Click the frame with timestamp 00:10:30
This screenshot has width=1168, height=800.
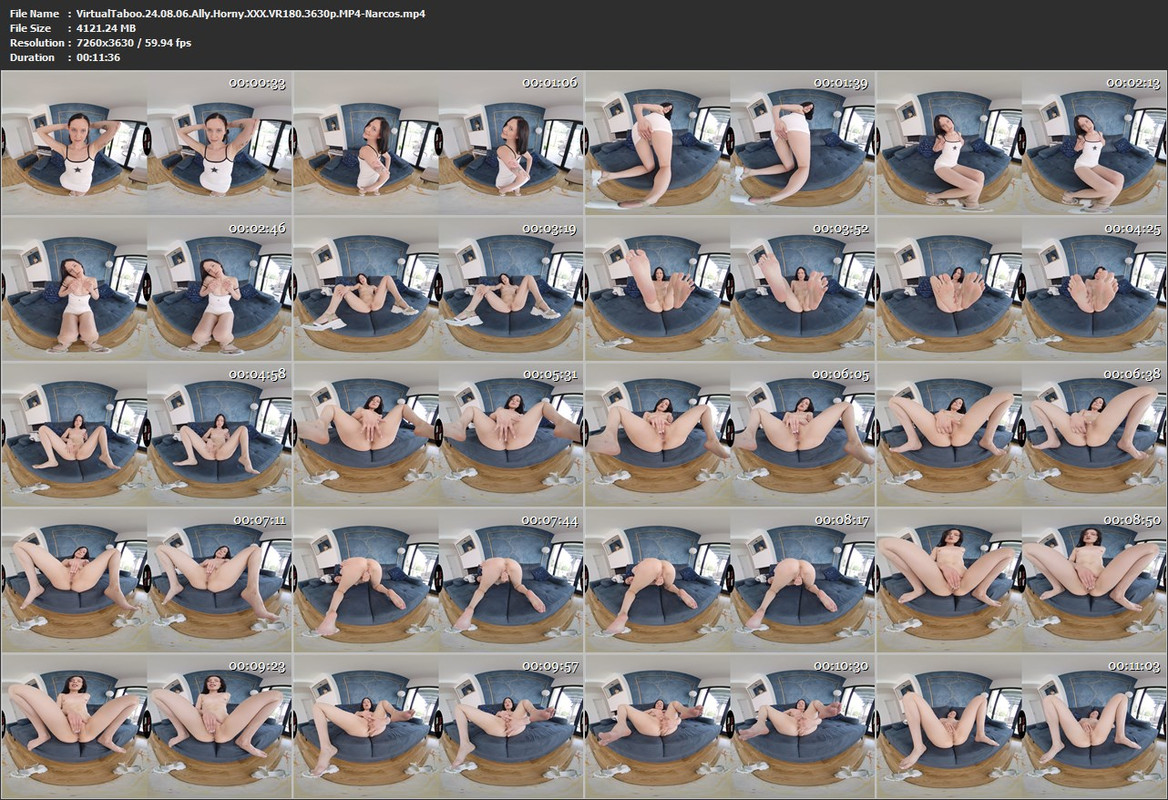730,726
